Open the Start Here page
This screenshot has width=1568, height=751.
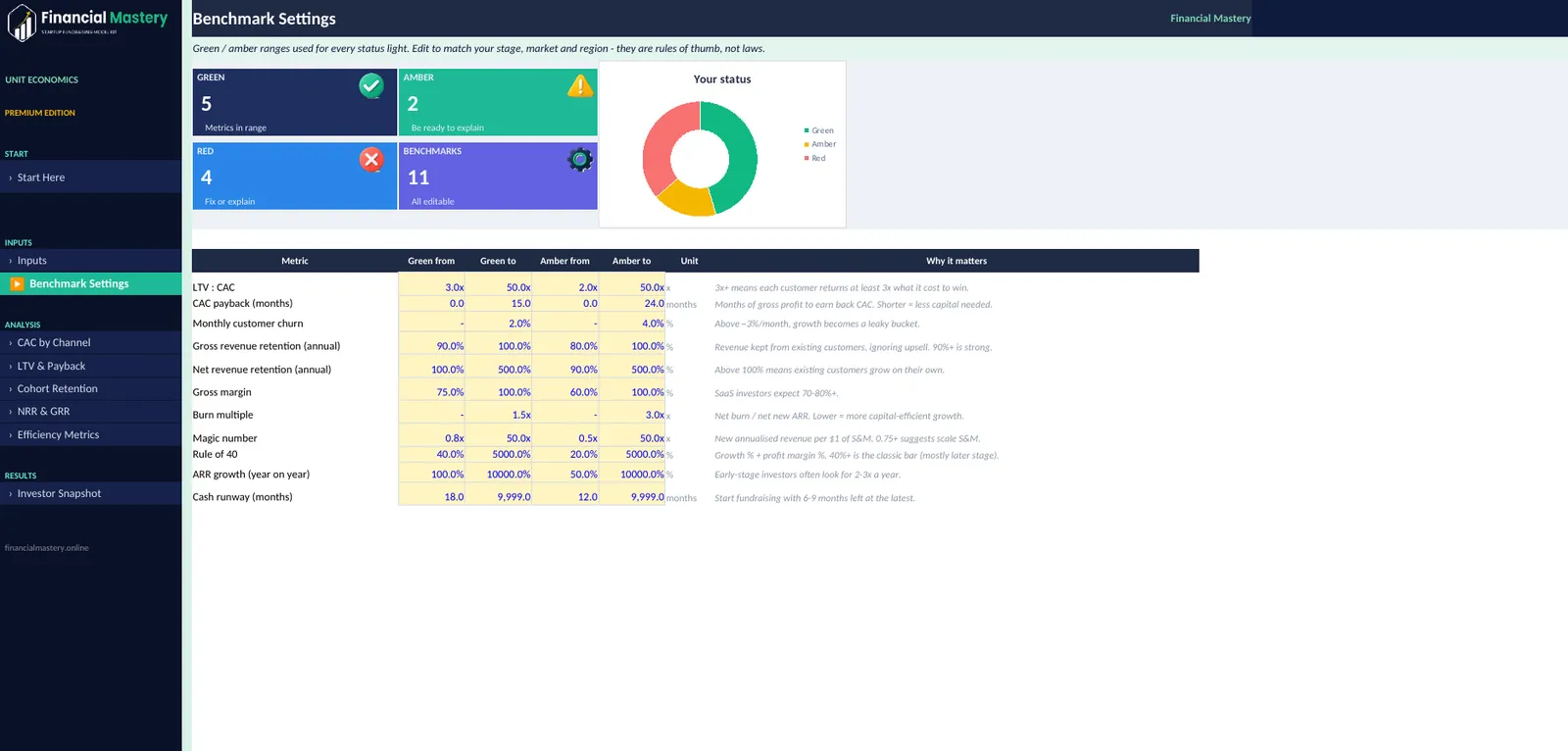(91, 177)
